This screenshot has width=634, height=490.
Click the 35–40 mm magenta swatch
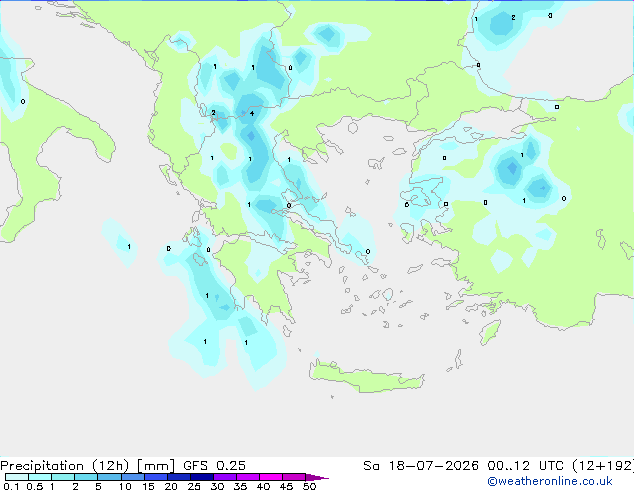(x=247, y=477)
